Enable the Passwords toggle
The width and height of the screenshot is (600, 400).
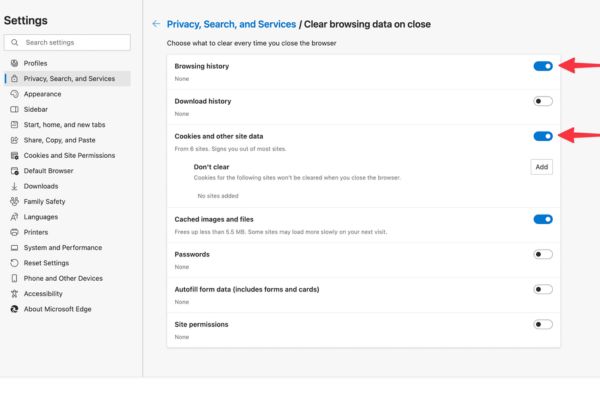coord(543,254)
